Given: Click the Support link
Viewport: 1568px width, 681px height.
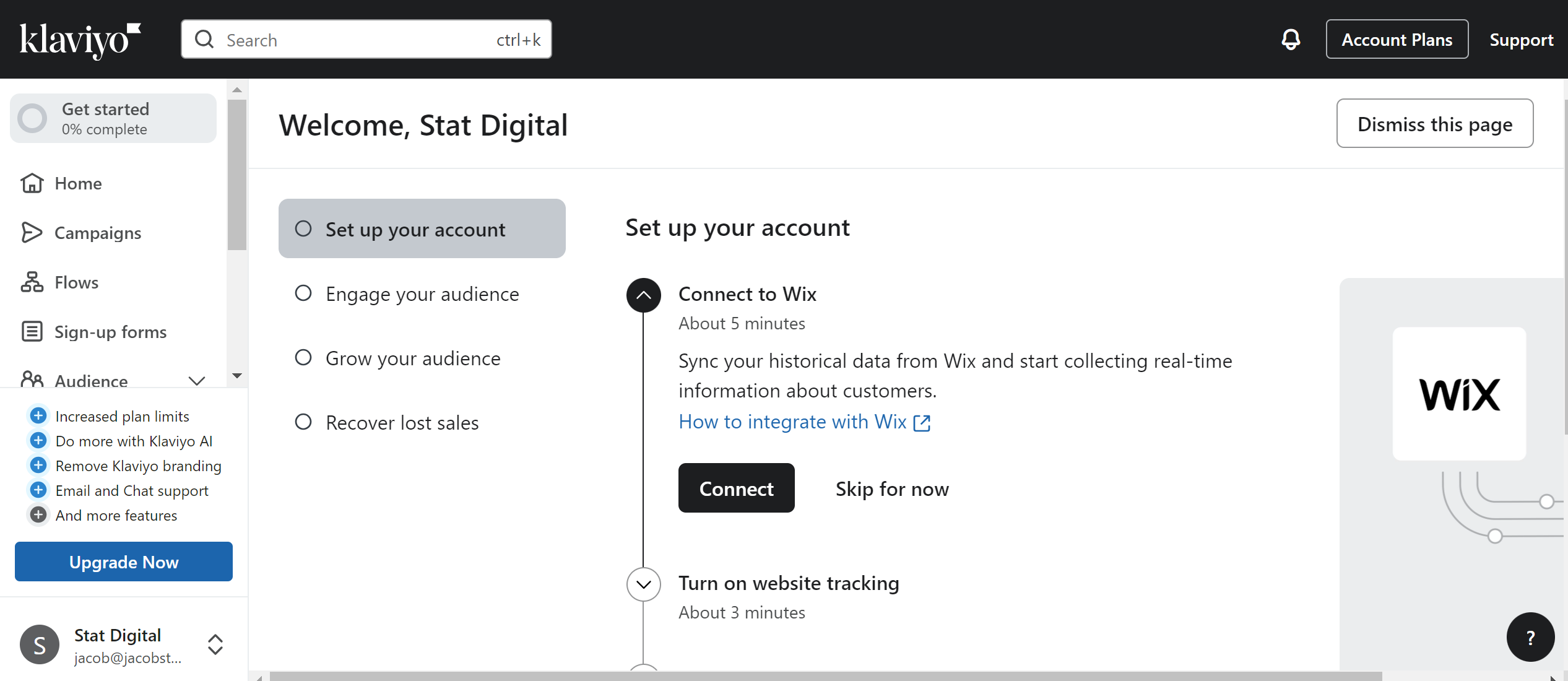Looking at the screenshot, I should pos(1521,40).
